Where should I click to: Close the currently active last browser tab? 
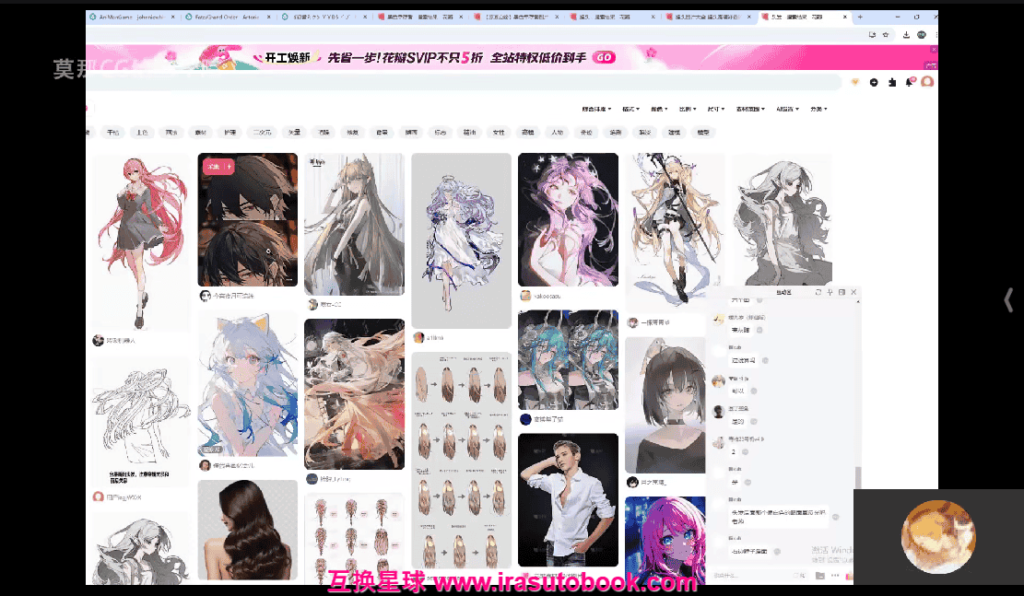tap(844, 17)
